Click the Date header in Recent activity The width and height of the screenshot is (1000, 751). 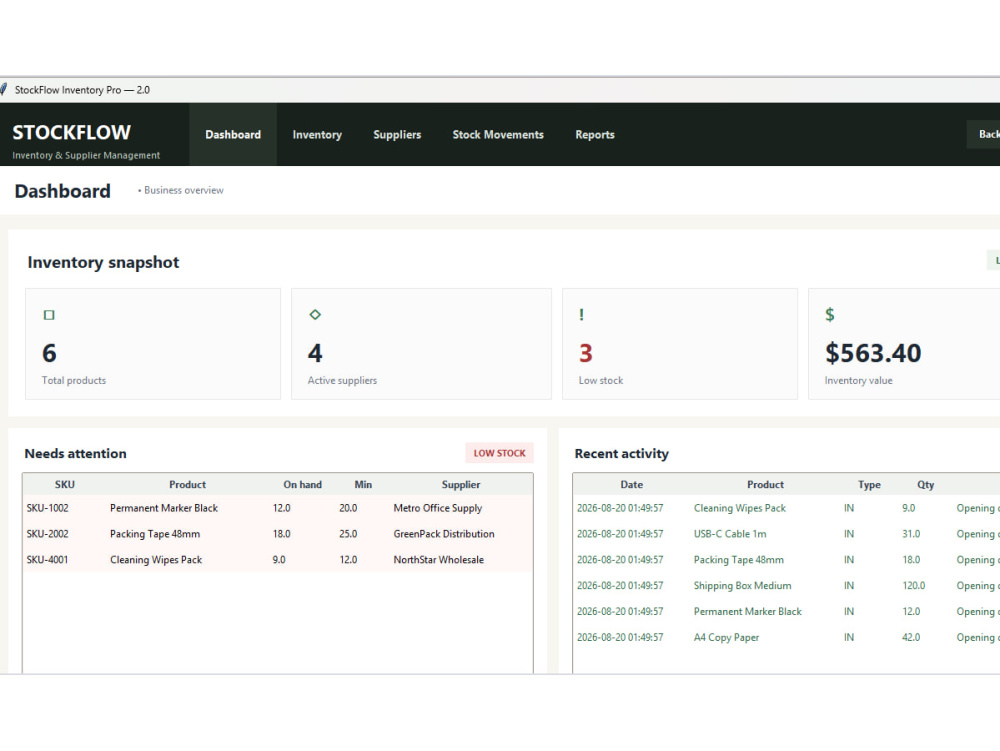631,485
